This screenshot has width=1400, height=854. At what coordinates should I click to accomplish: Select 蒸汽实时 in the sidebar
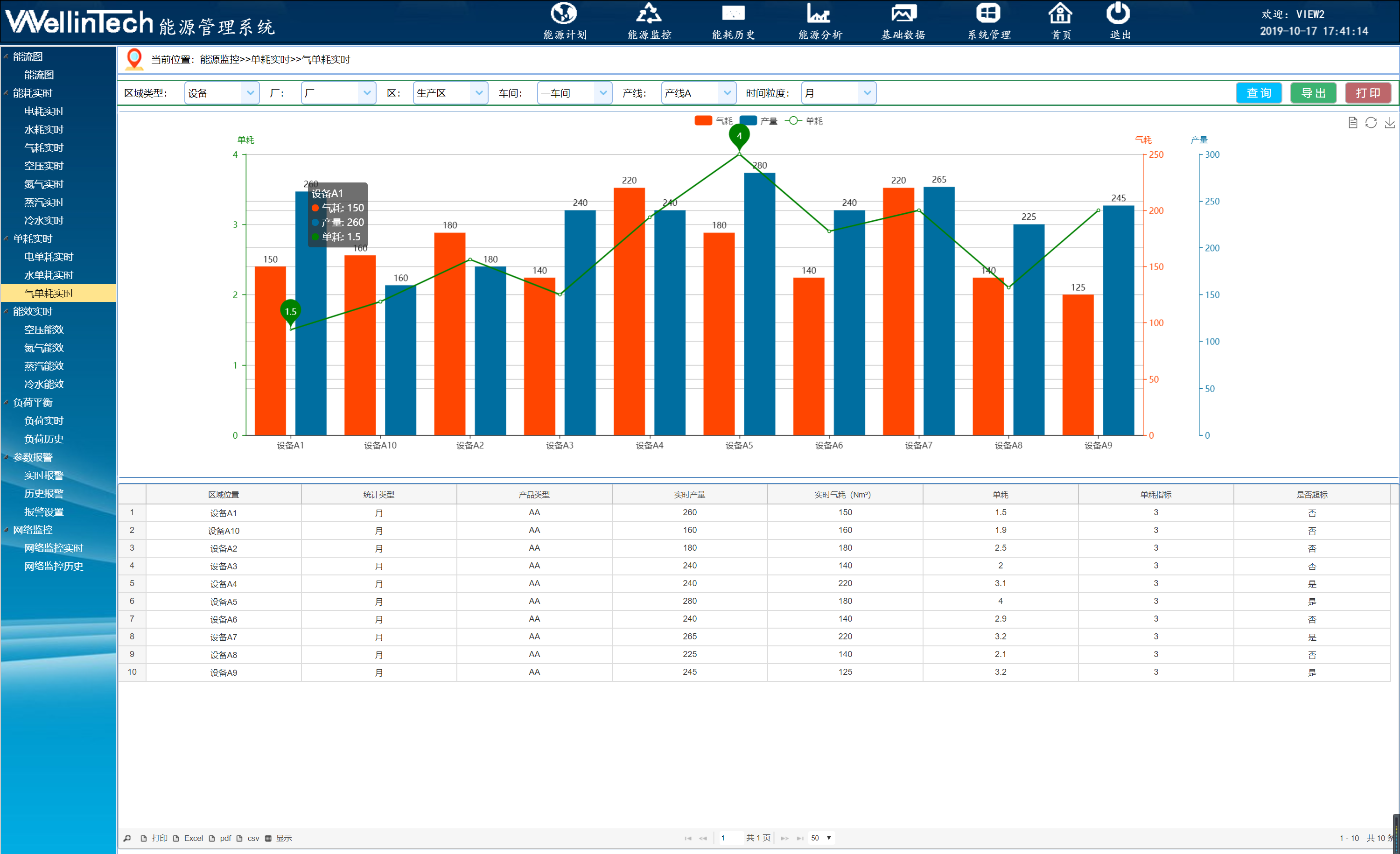point(44,202)
